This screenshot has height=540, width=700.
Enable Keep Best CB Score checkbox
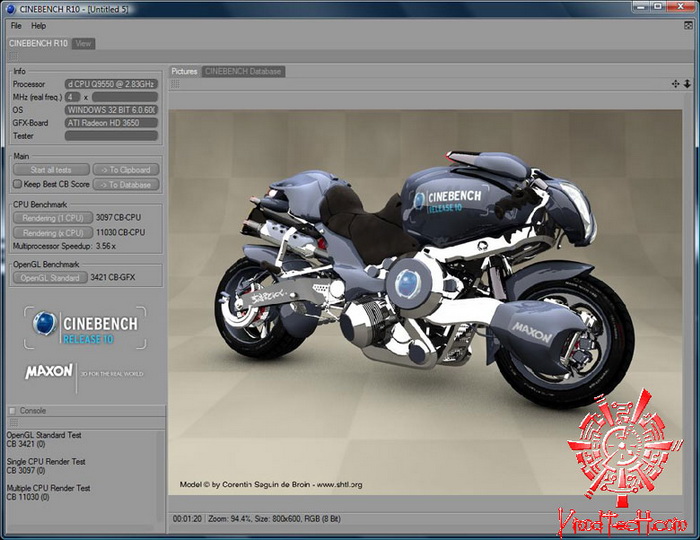(17, 184)
